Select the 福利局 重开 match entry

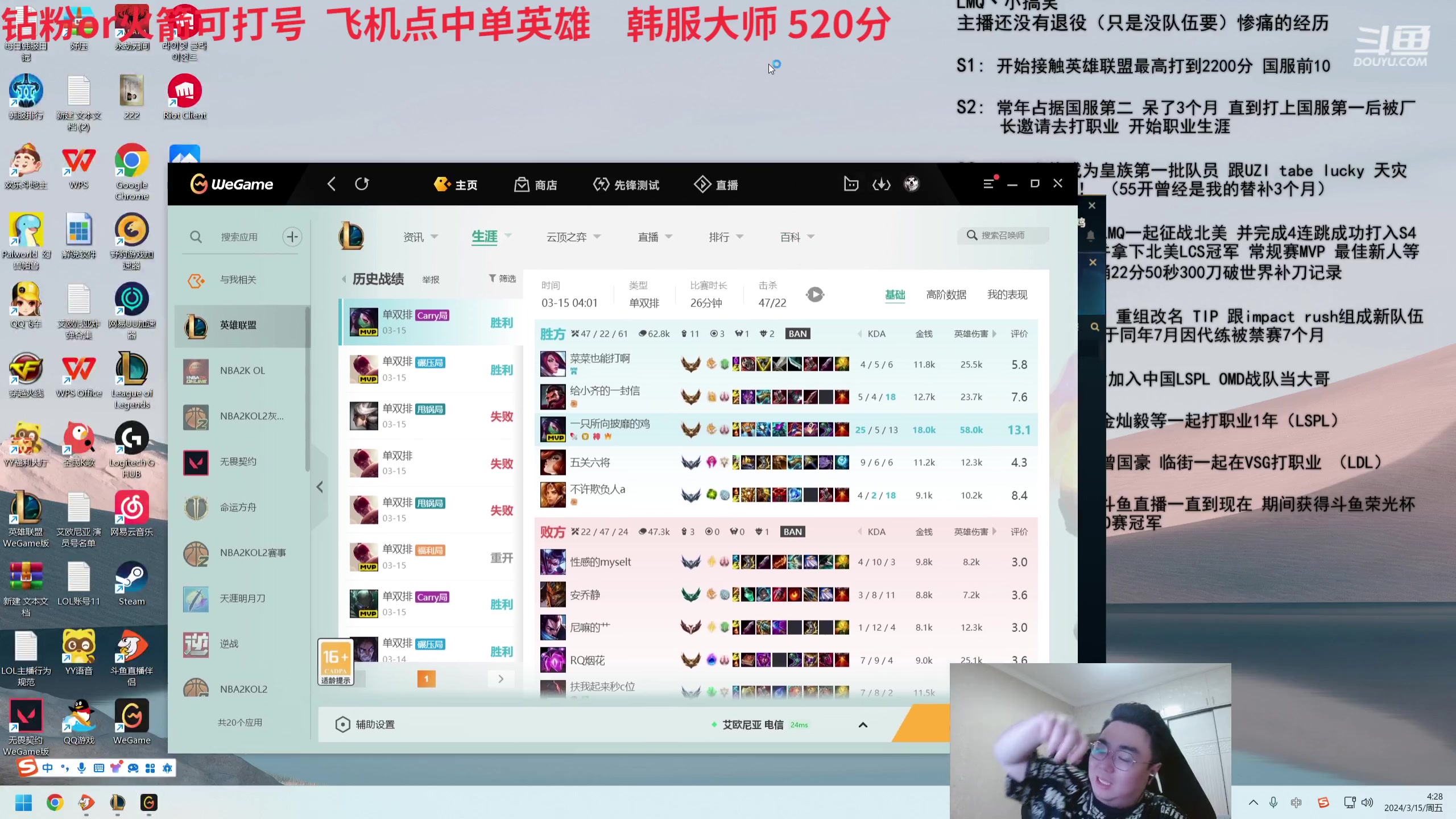(x=431, y=557)
